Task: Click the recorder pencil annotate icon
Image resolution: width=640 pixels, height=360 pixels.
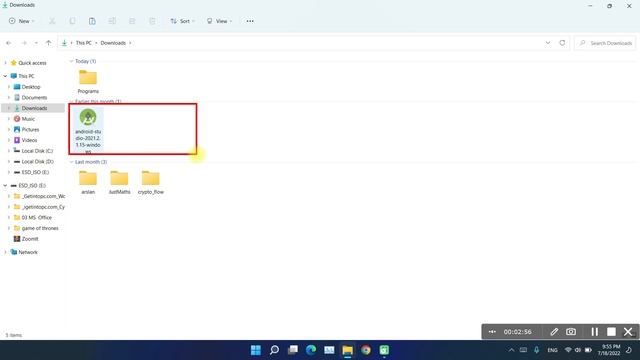Action: 554,332
